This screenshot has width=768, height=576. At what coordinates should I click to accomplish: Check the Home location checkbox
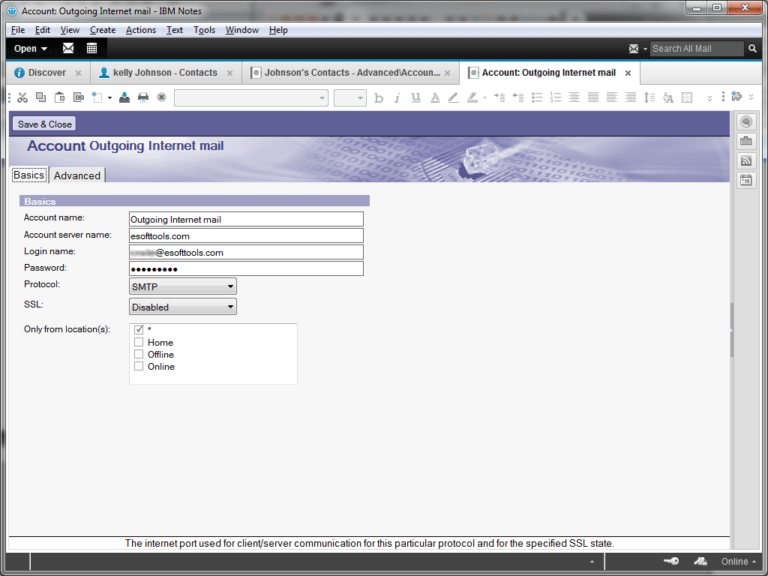[x=139, y=342]
